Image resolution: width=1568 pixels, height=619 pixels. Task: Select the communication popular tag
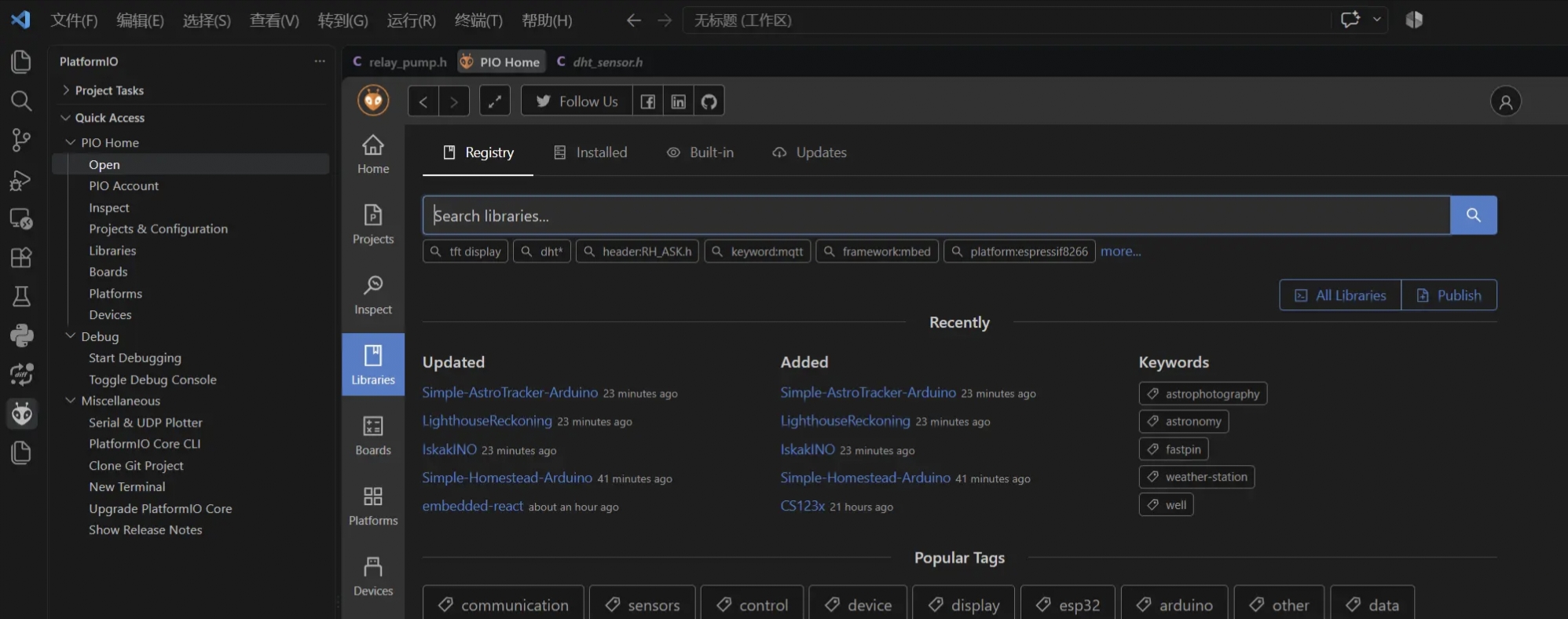(504, 604)
